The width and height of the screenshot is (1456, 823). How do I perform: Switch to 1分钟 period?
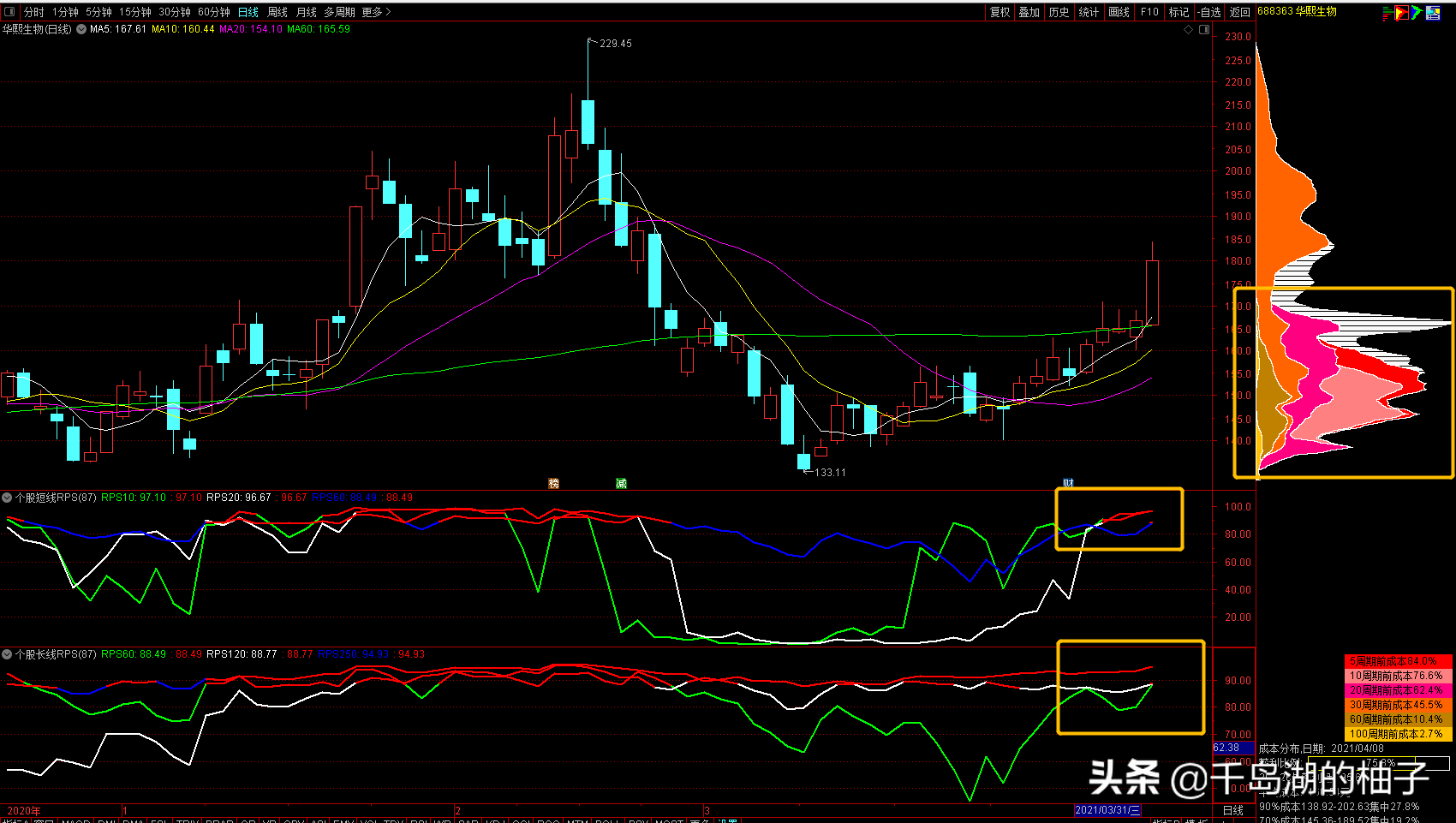coord(65,12)
